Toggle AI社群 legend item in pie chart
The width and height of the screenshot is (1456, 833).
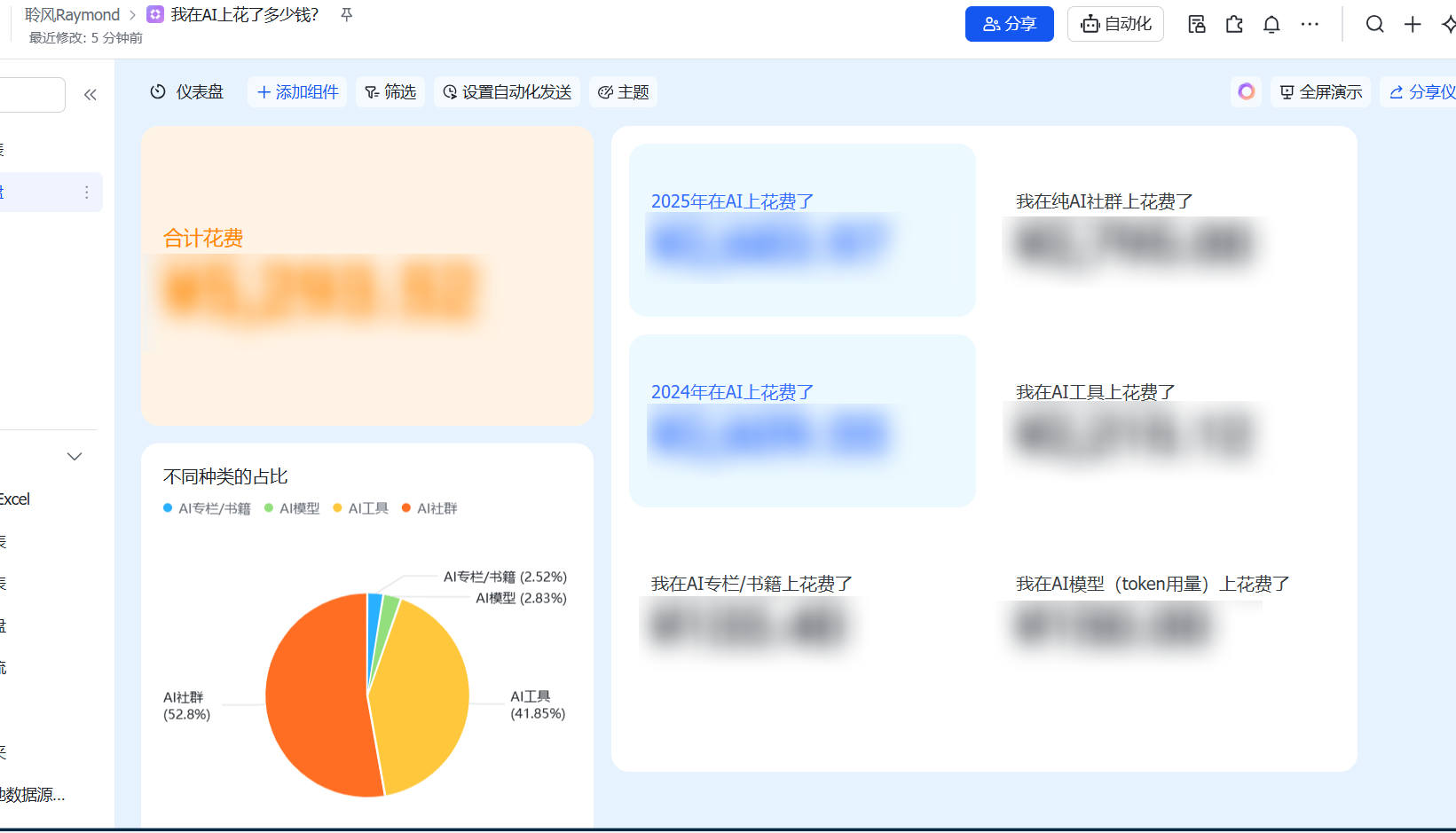(x=429, y=508)
